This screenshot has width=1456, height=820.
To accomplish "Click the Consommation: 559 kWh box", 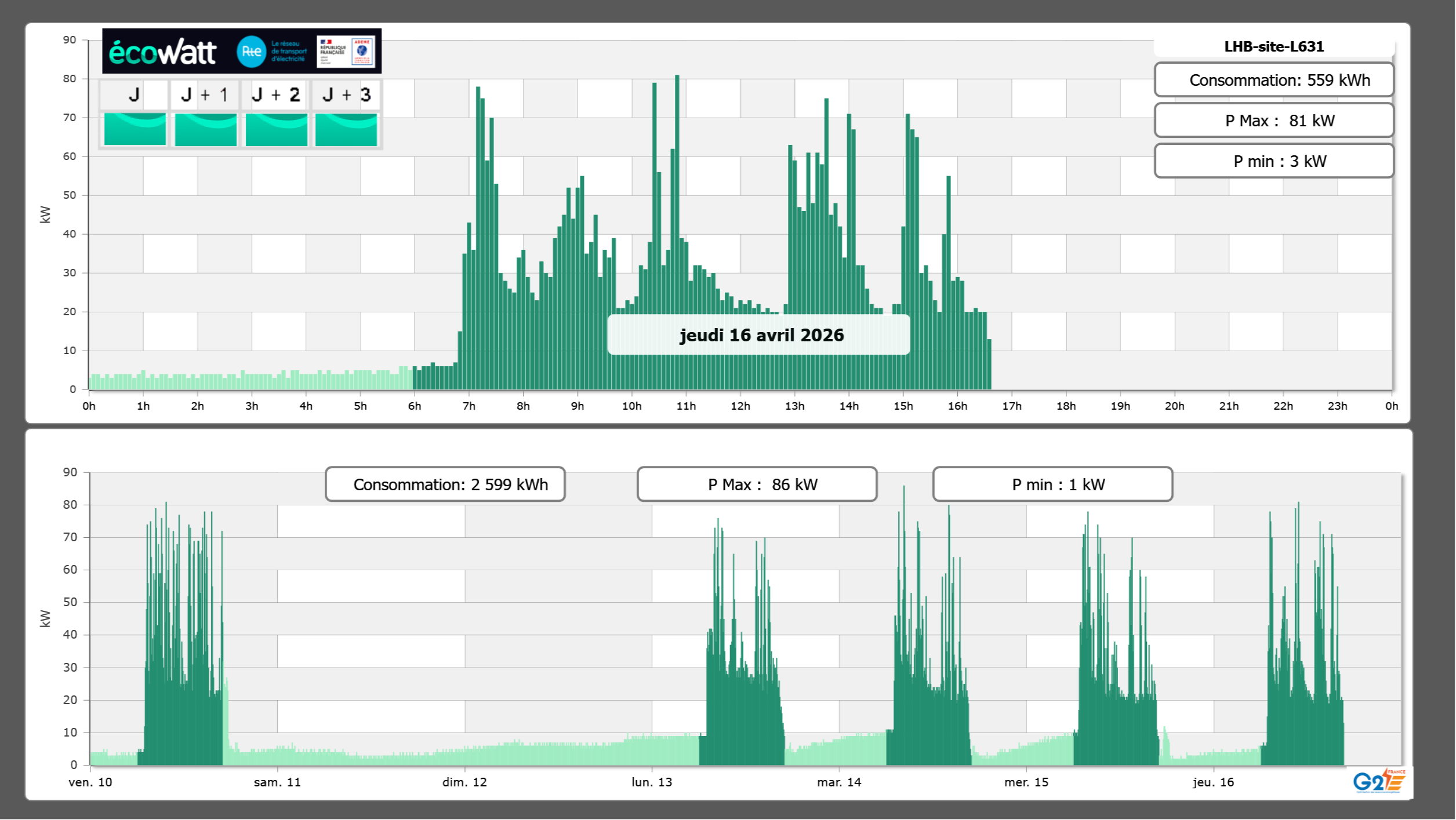I will [1273, 80].
